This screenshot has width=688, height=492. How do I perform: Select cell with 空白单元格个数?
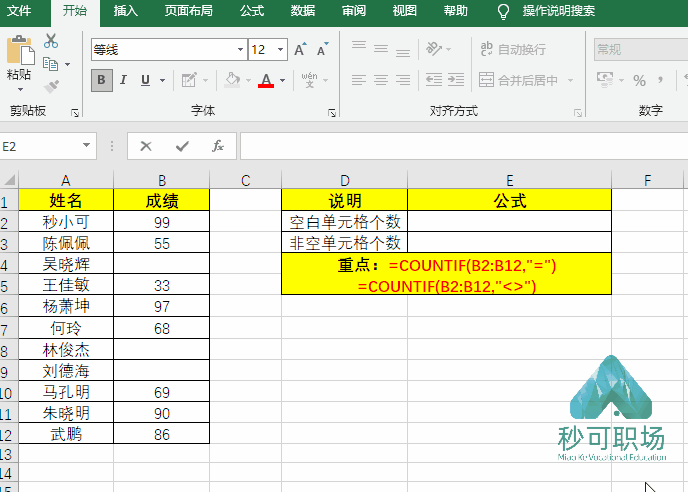pos(345,221)
